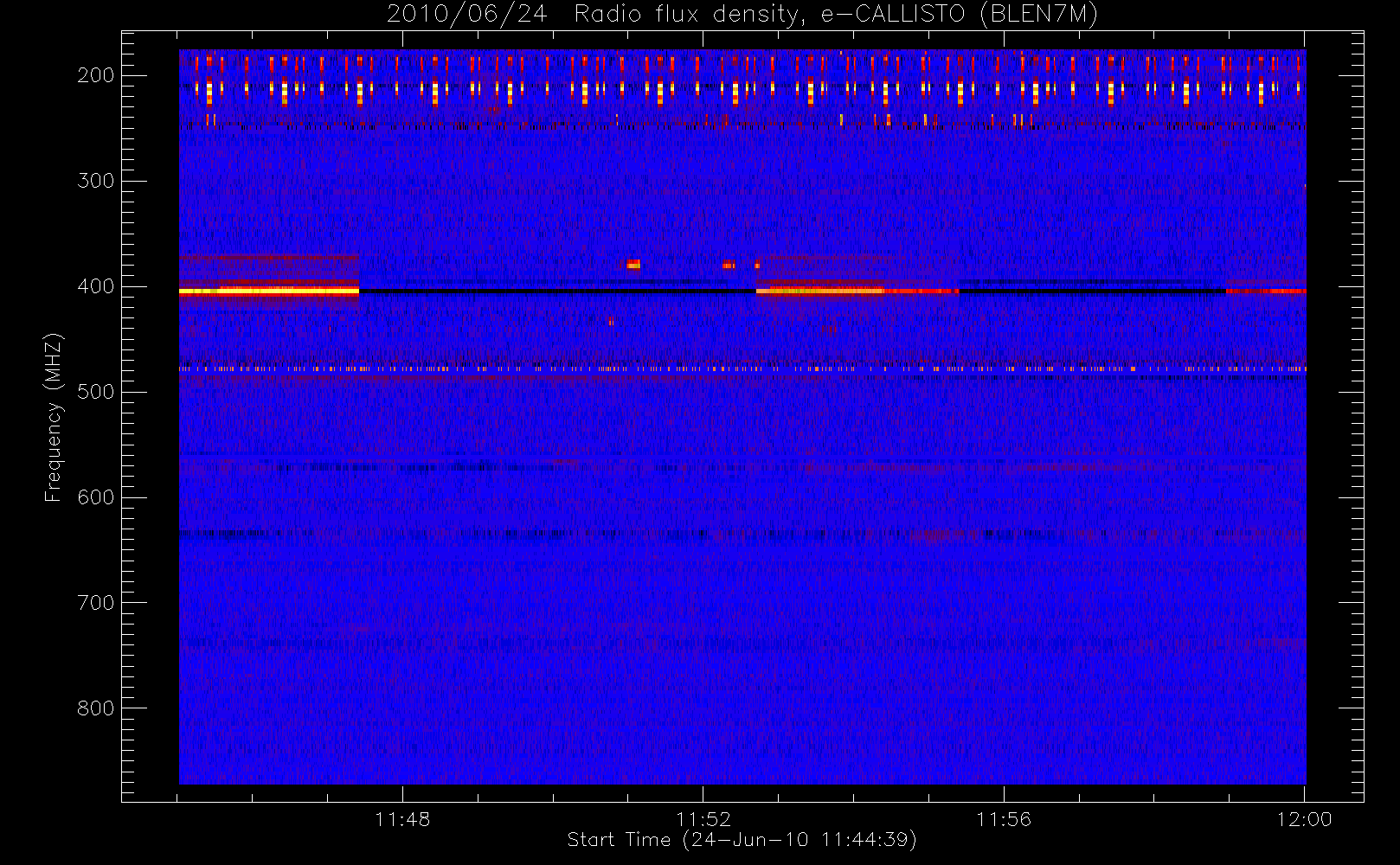Select the 400 frequency axis label
This screenshot has width=1400, height=865.
coord(95,286)
